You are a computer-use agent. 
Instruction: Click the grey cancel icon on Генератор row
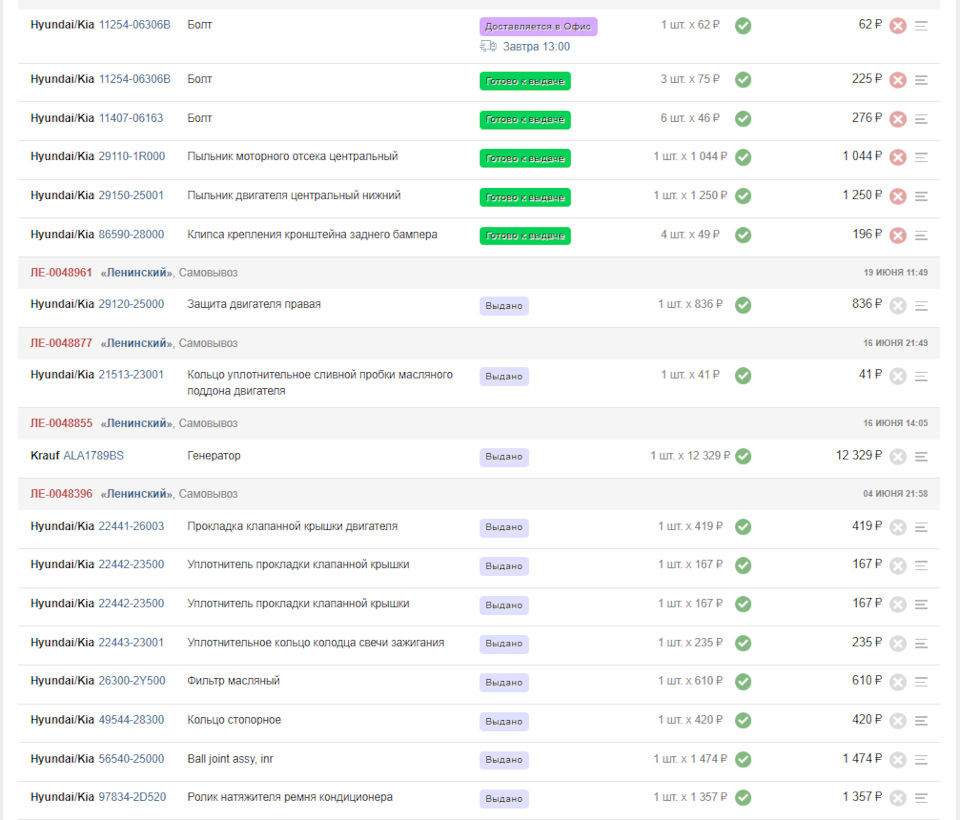898,456
